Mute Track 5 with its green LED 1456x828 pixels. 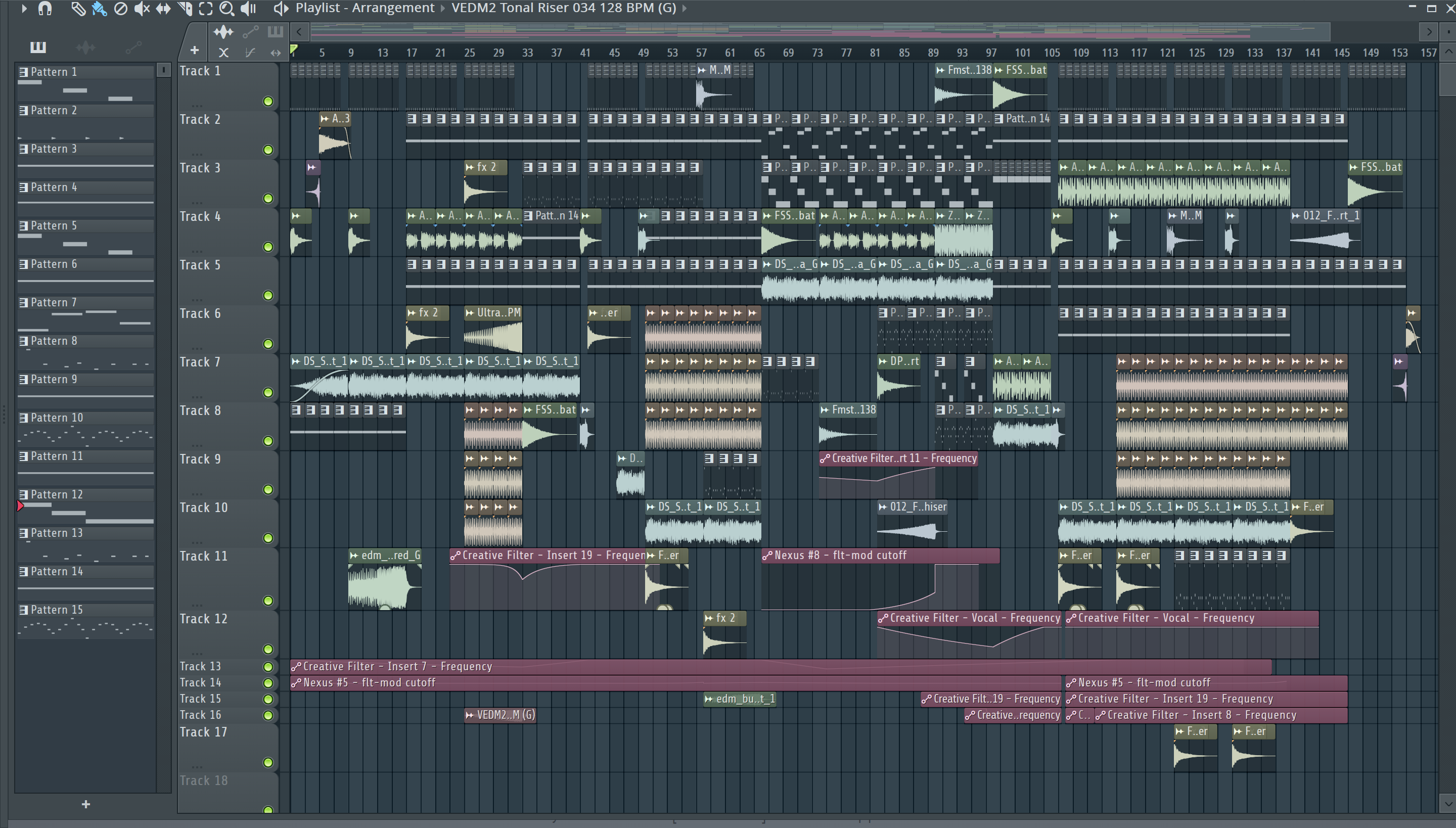(268, 296)
